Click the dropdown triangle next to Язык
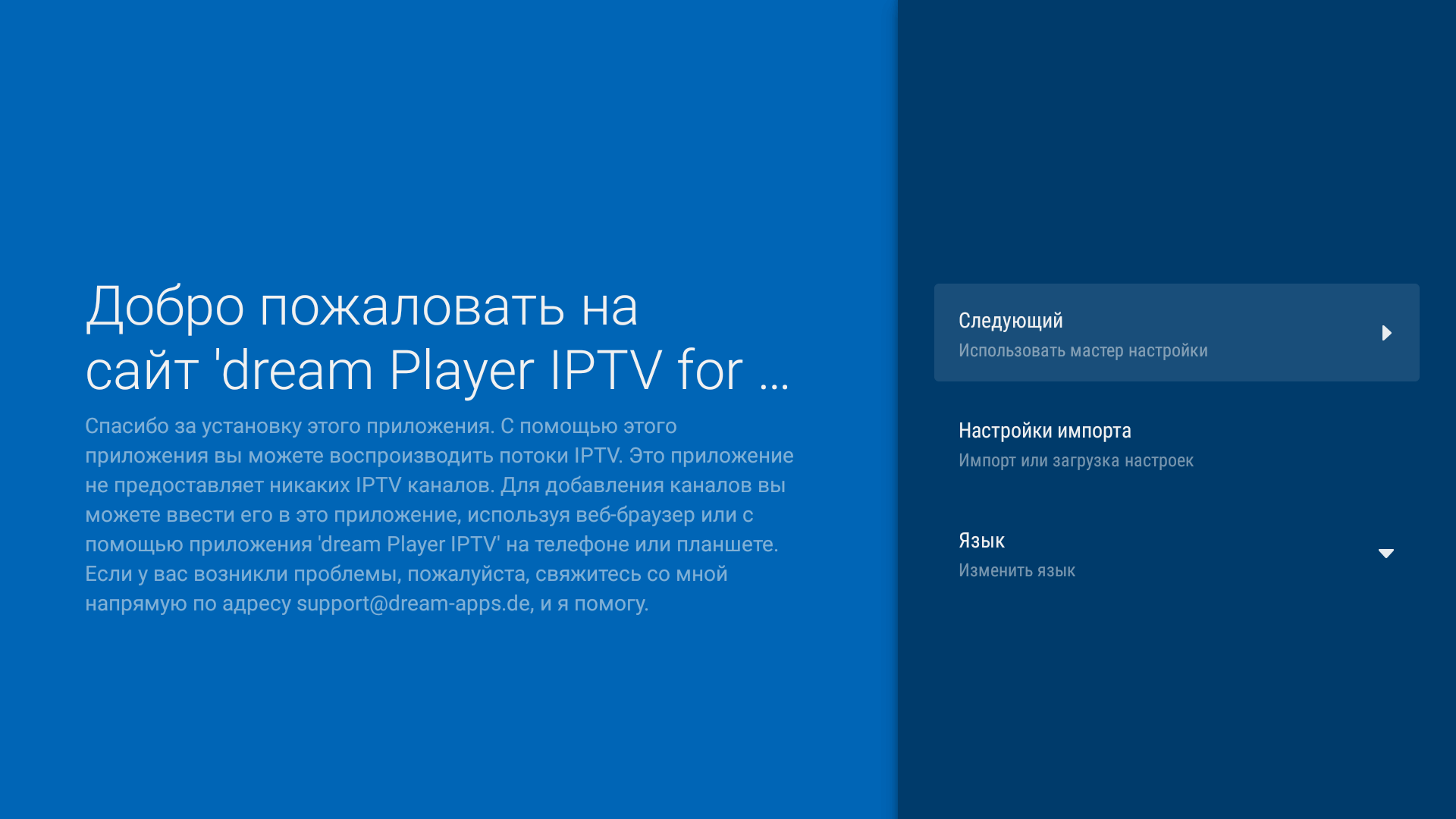 [x=1386, y=554]
